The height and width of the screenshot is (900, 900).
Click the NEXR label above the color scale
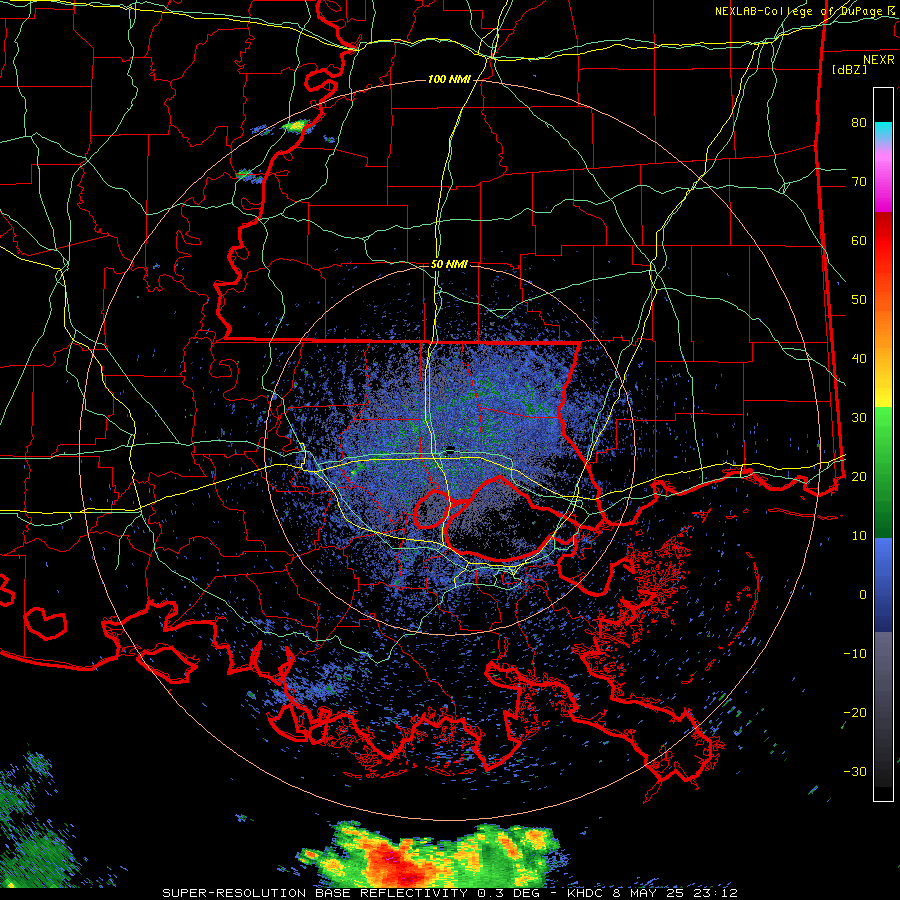tap(879, 60)
